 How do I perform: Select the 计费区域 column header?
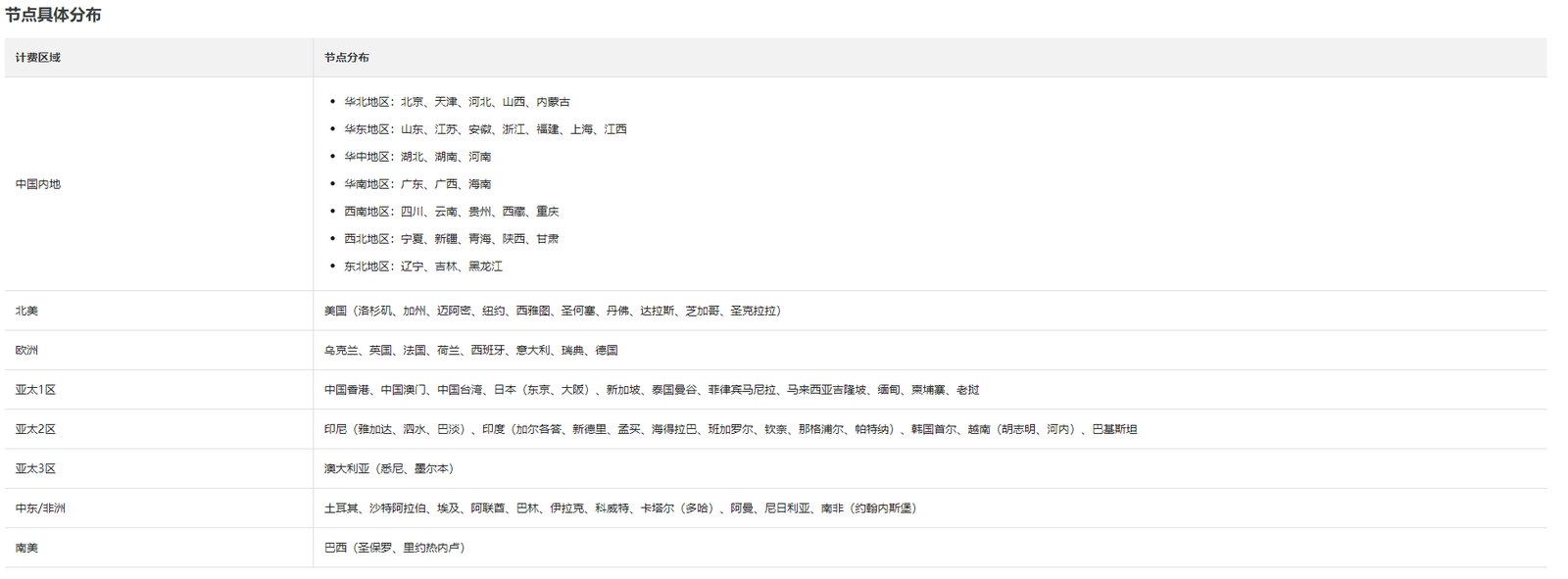point(159,58)
